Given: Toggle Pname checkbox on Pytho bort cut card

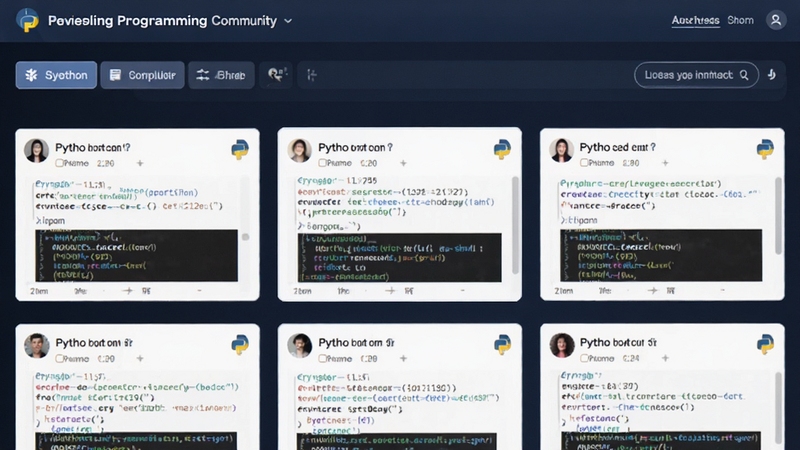Looking at the screenshot, I should click(x=584, y=358).
